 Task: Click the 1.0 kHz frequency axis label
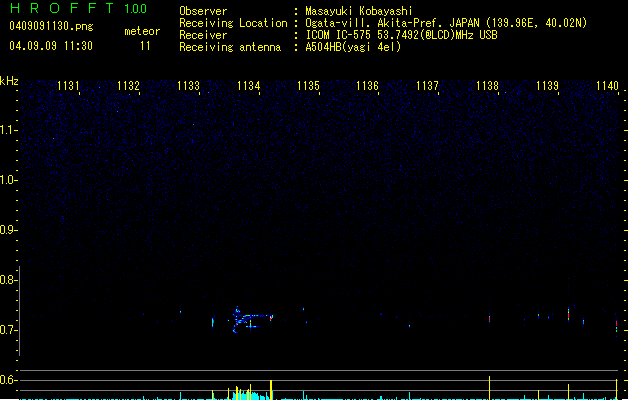pos(8,180)
